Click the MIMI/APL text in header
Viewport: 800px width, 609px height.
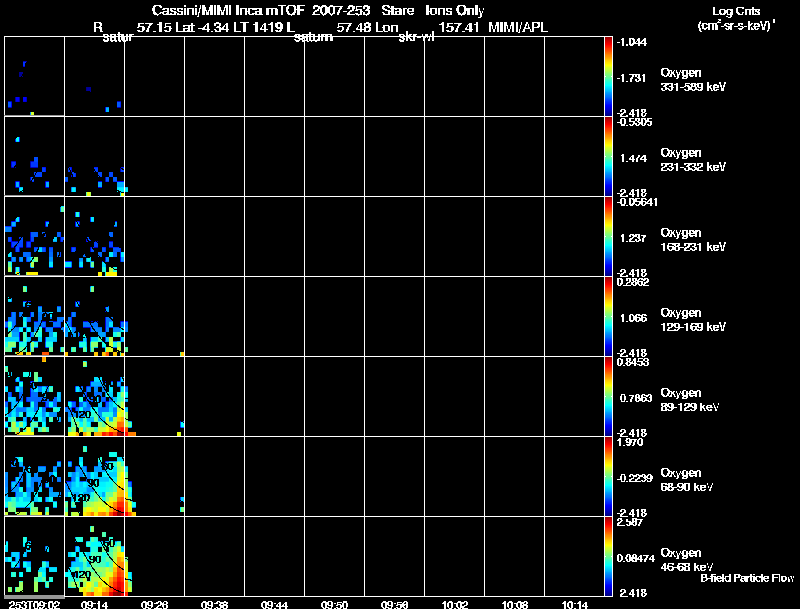518,27
